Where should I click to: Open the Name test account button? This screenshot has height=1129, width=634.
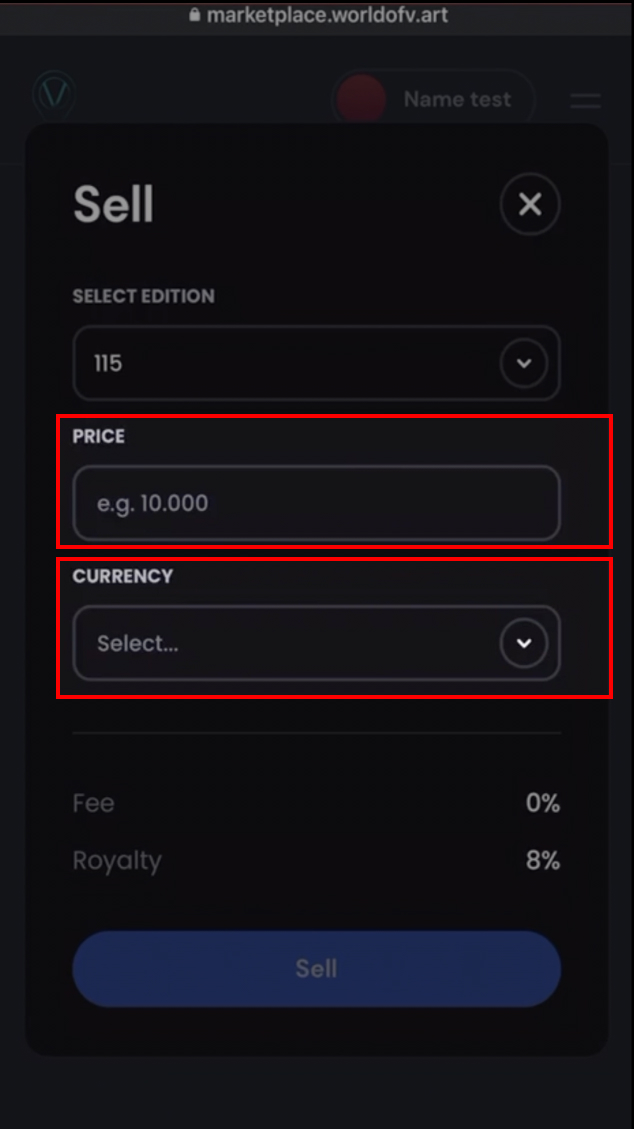click(434, 99)
